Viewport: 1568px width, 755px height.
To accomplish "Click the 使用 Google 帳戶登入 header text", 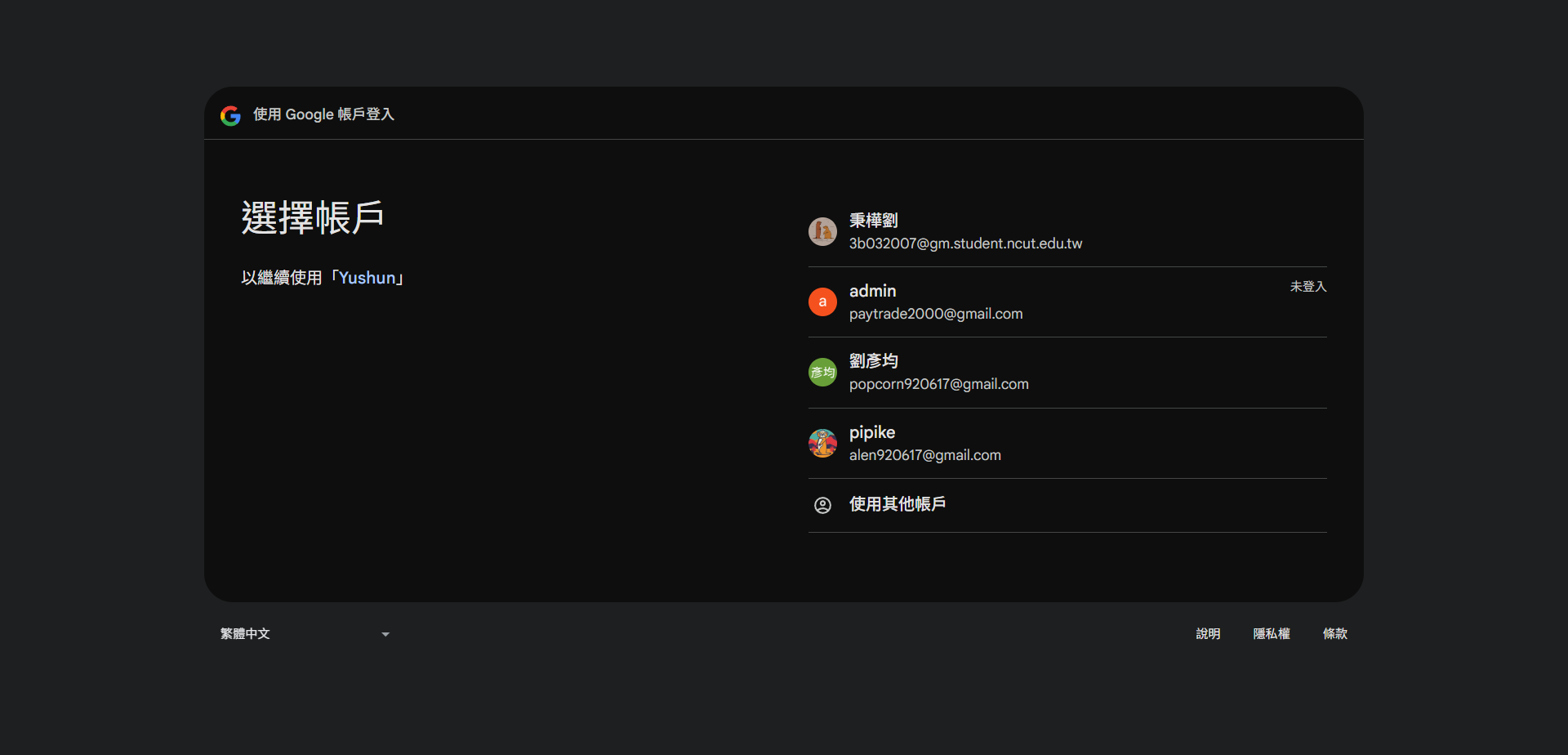I will point(323,114).
